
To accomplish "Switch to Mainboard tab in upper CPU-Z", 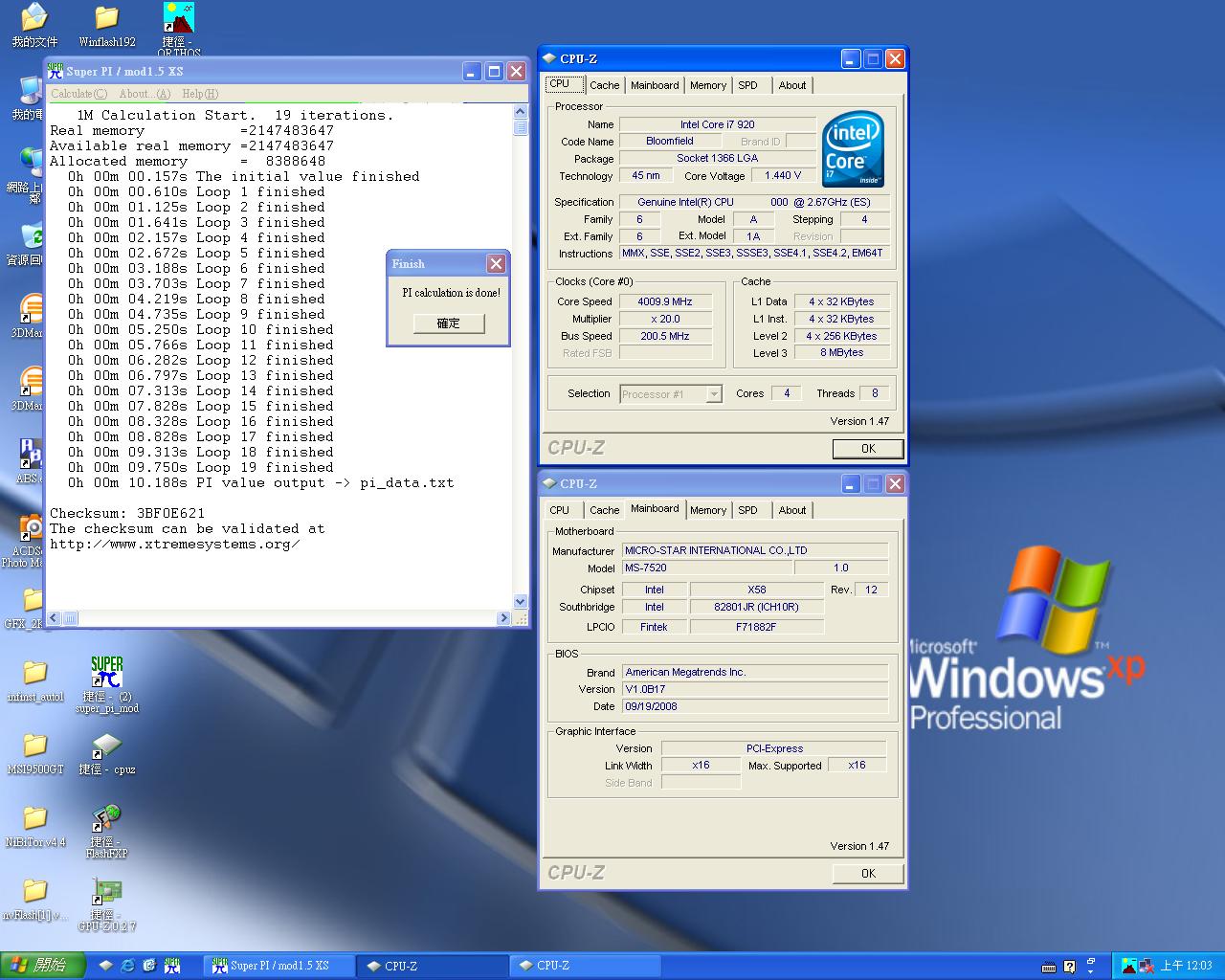I will coord(655,85).
